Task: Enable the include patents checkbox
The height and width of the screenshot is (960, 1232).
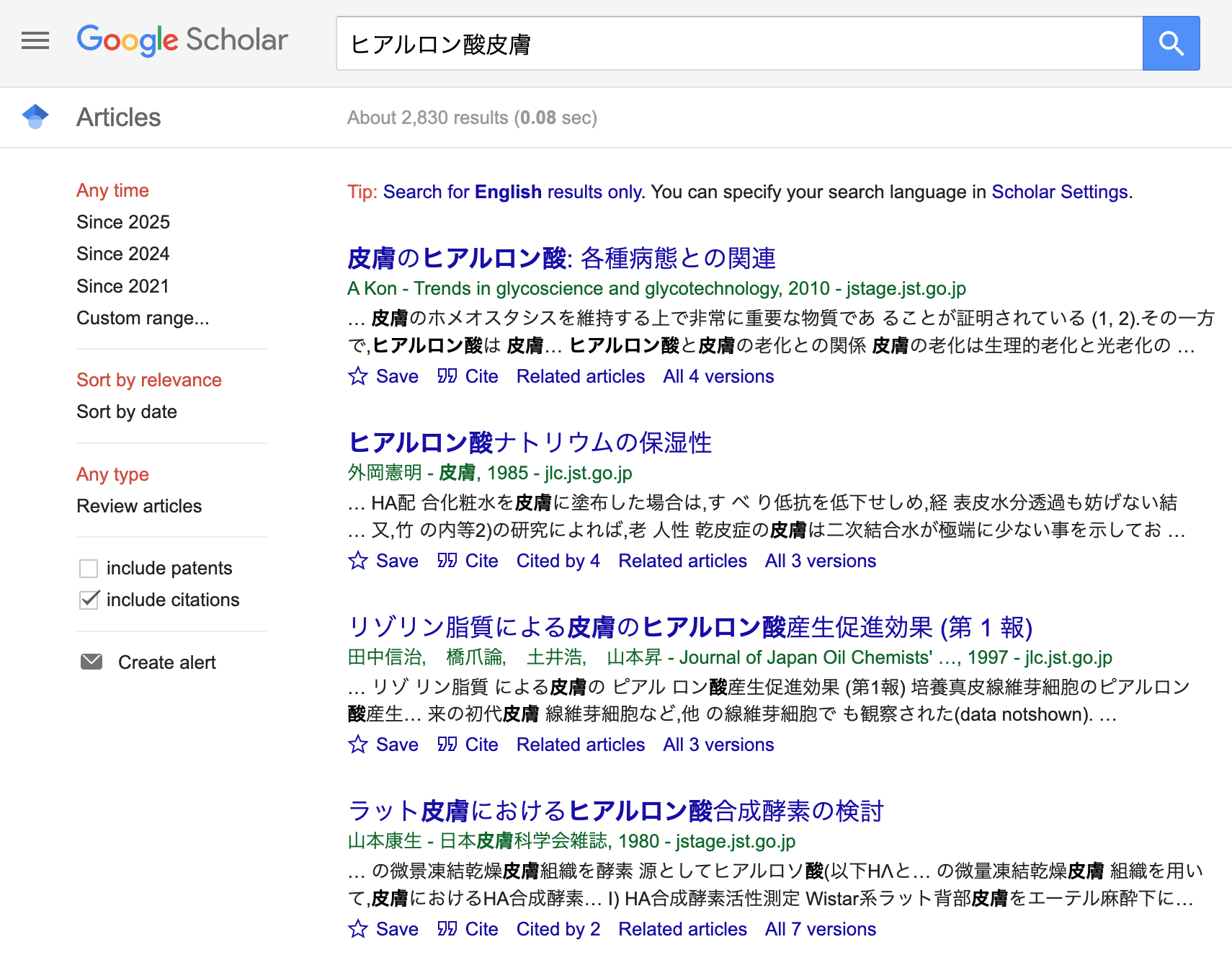Action: [x=89, y=569]
